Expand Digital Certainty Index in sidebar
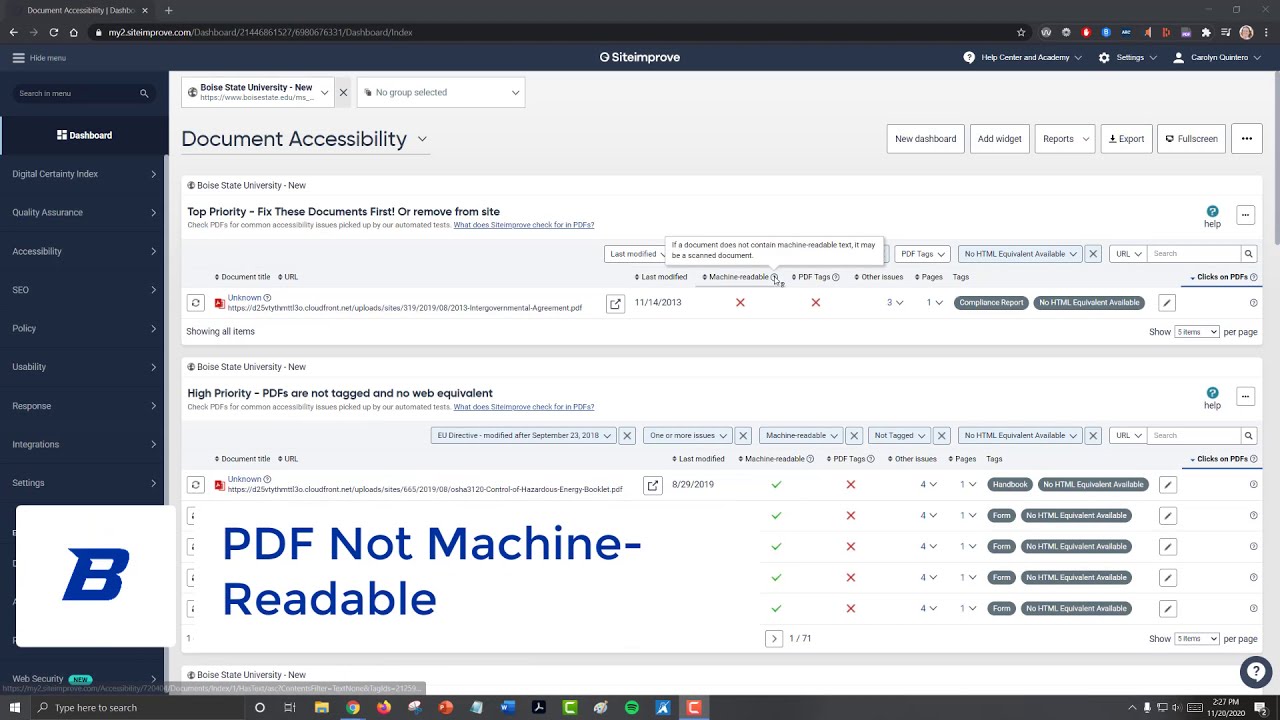Screen dimensions: 1280x720 [84, 174]
